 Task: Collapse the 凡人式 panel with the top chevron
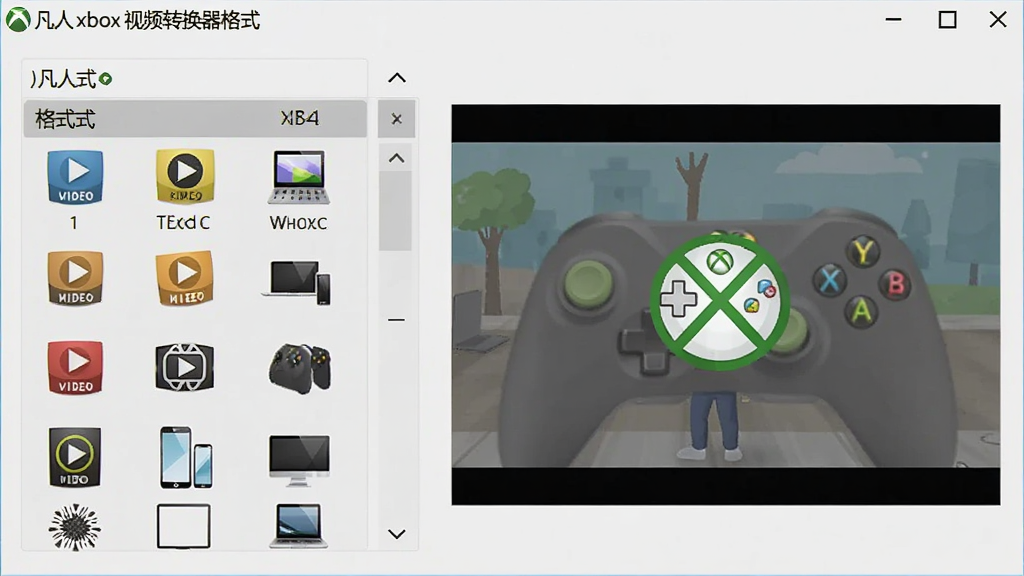pyautogui.click(x=397, y=78)
